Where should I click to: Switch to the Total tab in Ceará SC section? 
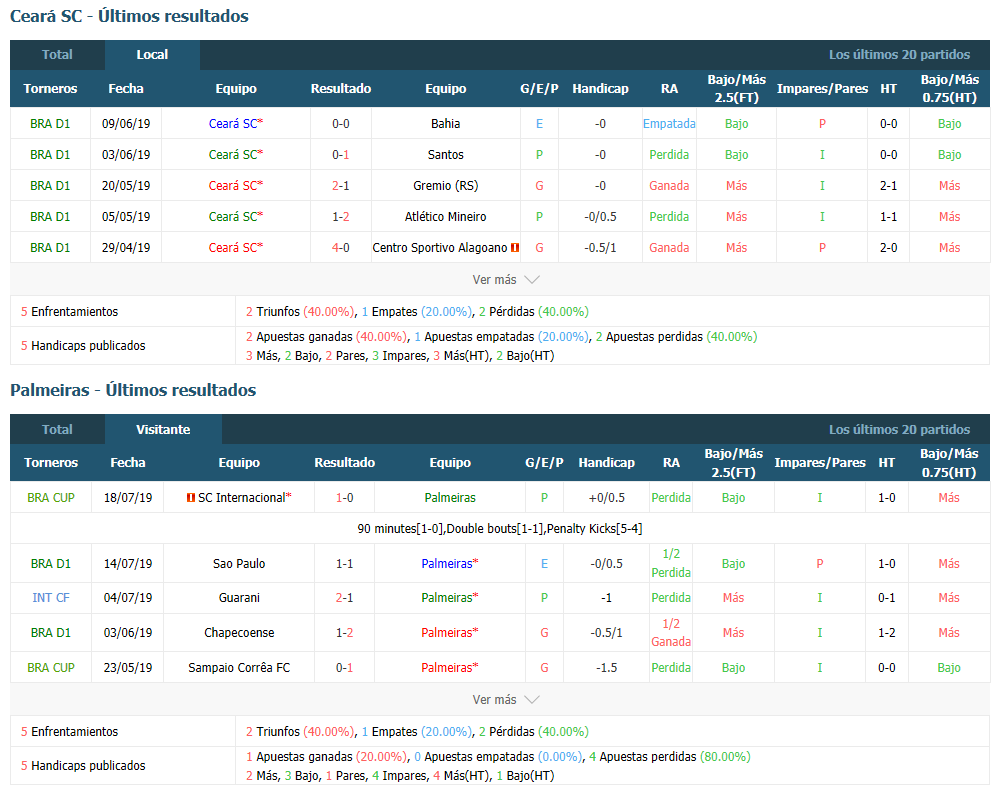click(57, 55)
